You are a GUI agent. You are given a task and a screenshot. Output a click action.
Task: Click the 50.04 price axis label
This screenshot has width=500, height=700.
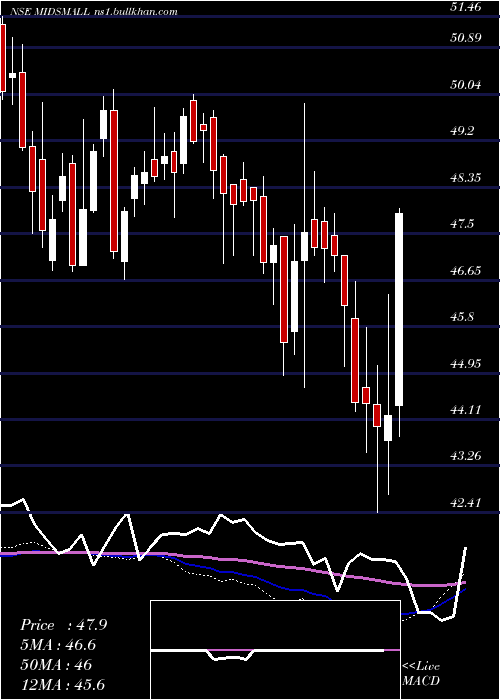click(466, 84)
